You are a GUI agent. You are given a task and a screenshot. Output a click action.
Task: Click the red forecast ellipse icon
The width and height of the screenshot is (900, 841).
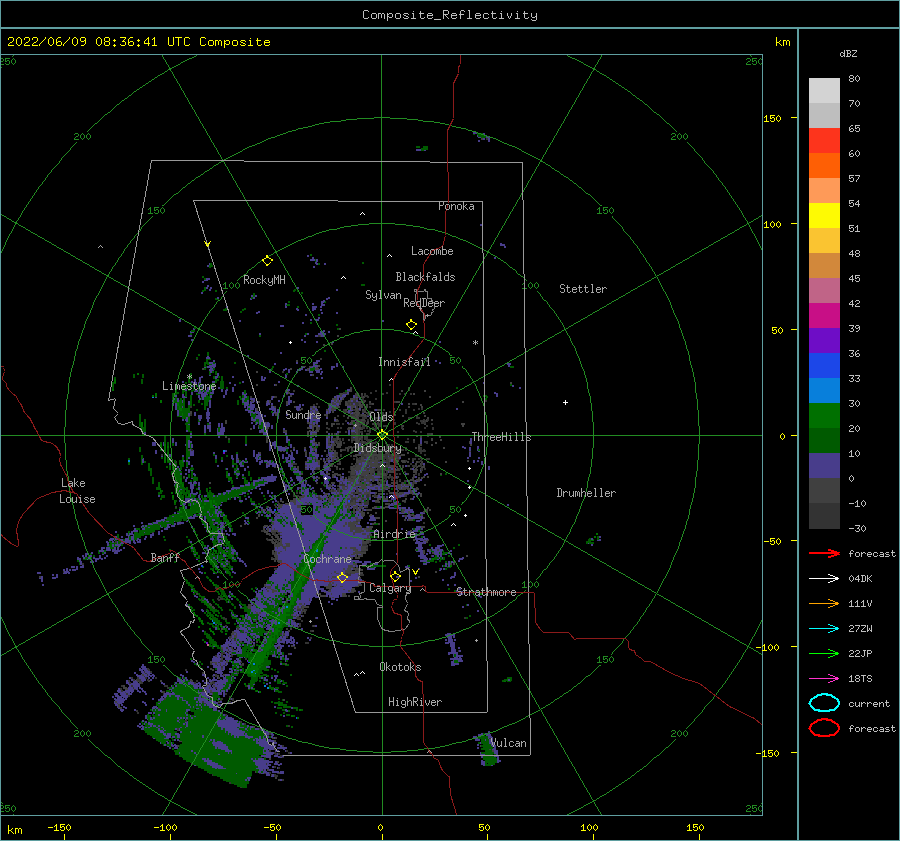click(824, 728)
